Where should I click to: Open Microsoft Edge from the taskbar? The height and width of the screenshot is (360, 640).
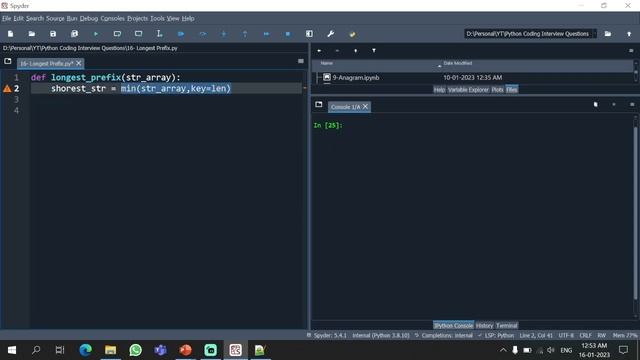click(86, 350)
